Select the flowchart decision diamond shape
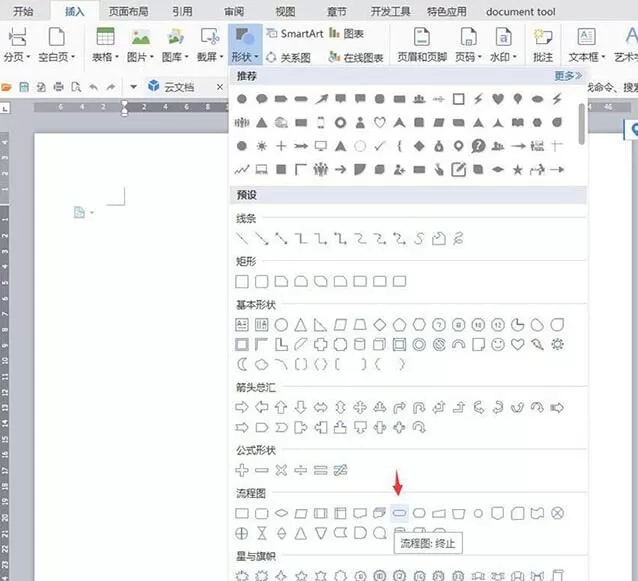 click(281, 513)
